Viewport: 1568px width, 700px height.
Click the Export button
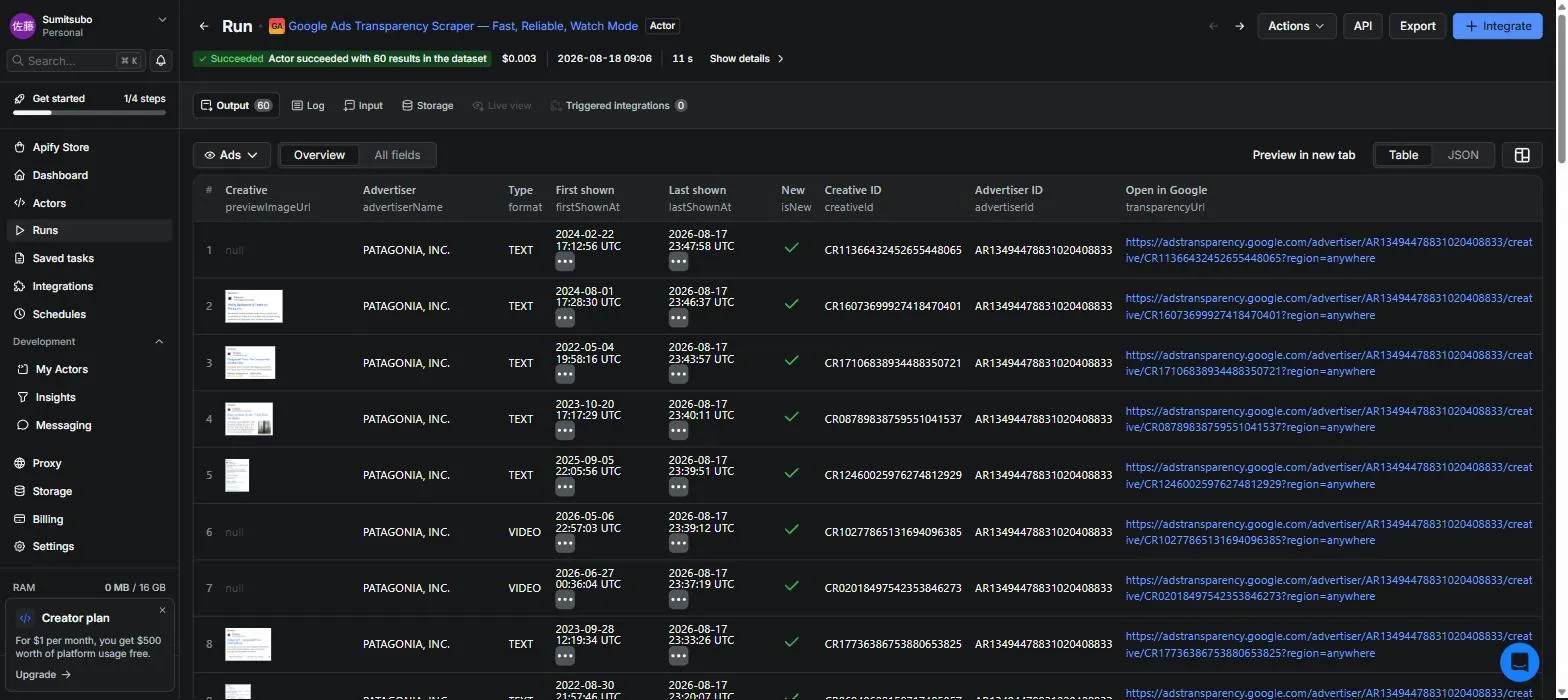(x=1417, y=26)
